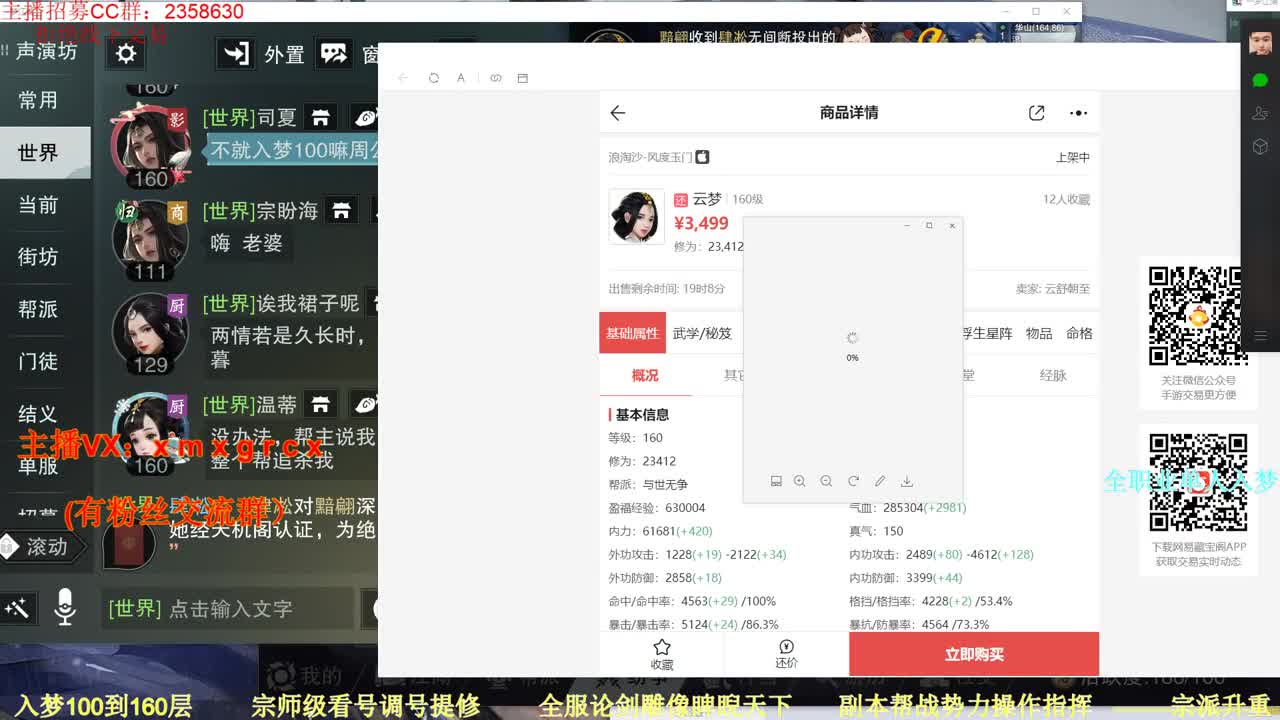Image resolution: width=1280 pixels, height=720 pixels.
Task: Click the chat text input 点击输入文字
Action: (x=230, y=608)
